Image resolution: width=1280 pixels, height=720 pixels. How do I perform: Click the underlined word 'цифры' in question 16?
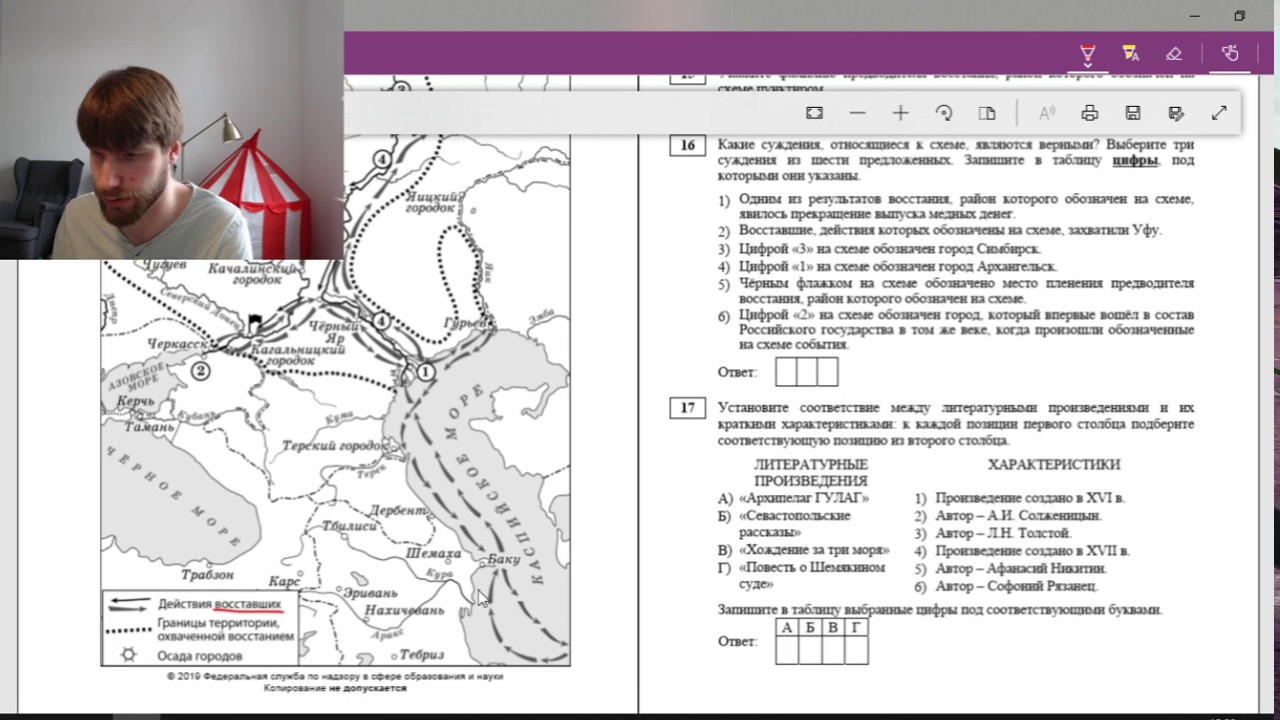point(1134,160)
